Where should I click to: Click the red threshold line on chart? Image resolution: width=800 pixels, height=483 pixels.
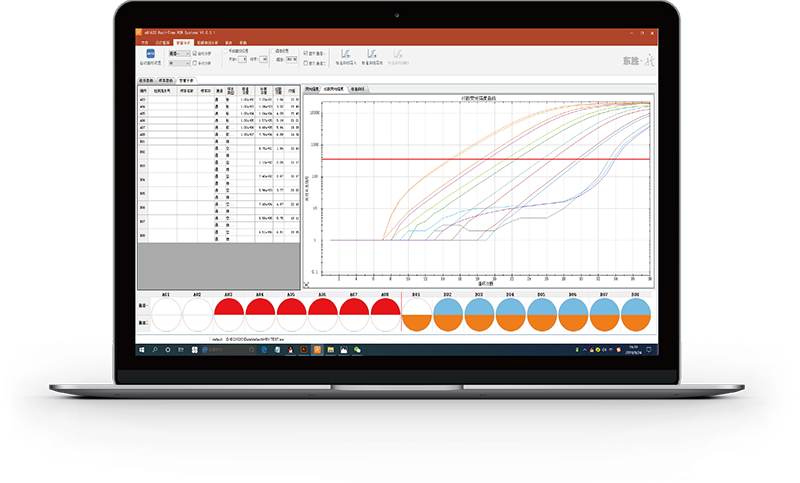click(x=480, y=158)
